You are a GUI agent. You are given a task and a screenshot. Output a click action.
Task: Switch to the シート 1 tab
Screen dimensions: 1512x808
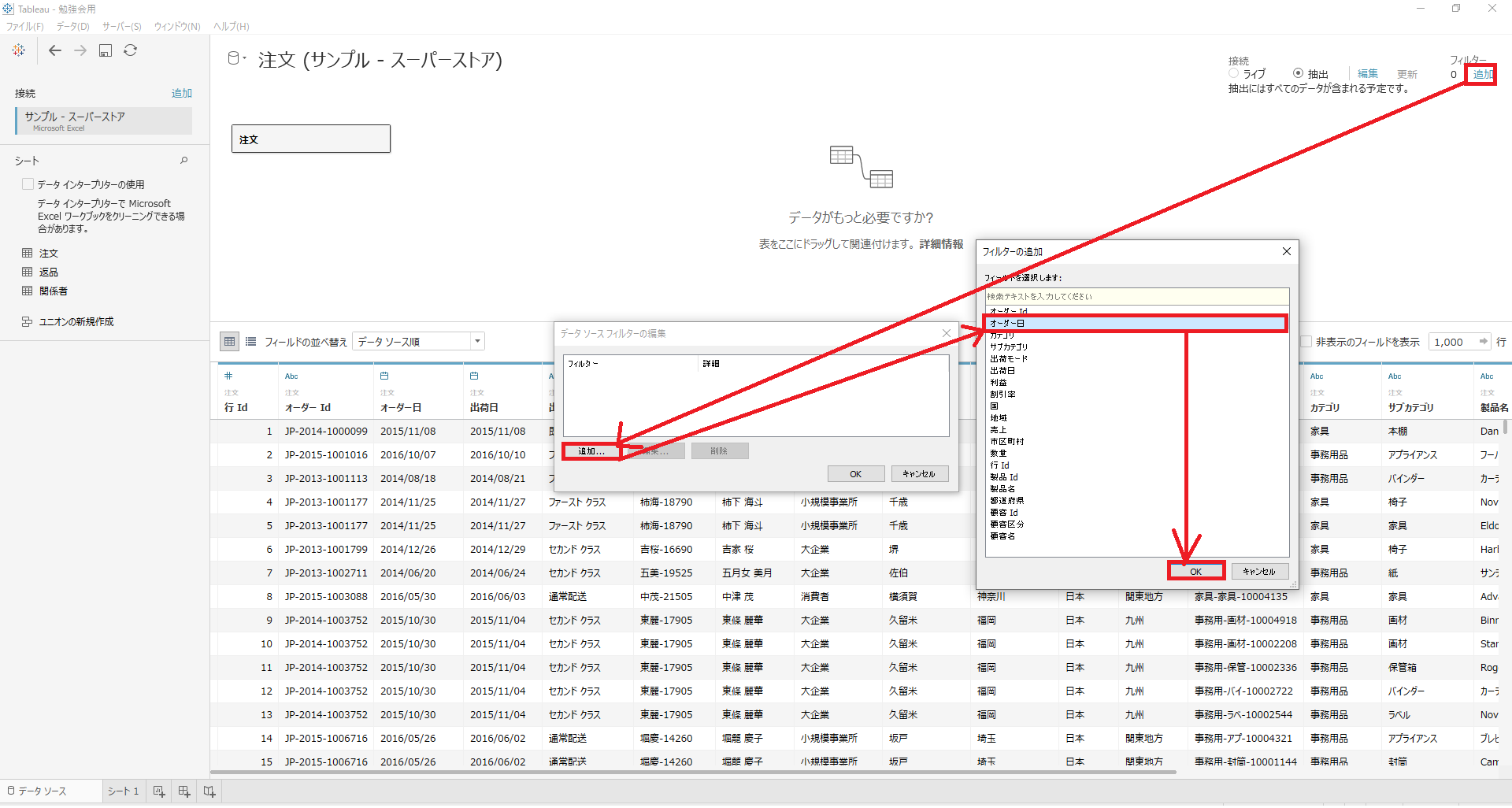[x=124, y=791]
